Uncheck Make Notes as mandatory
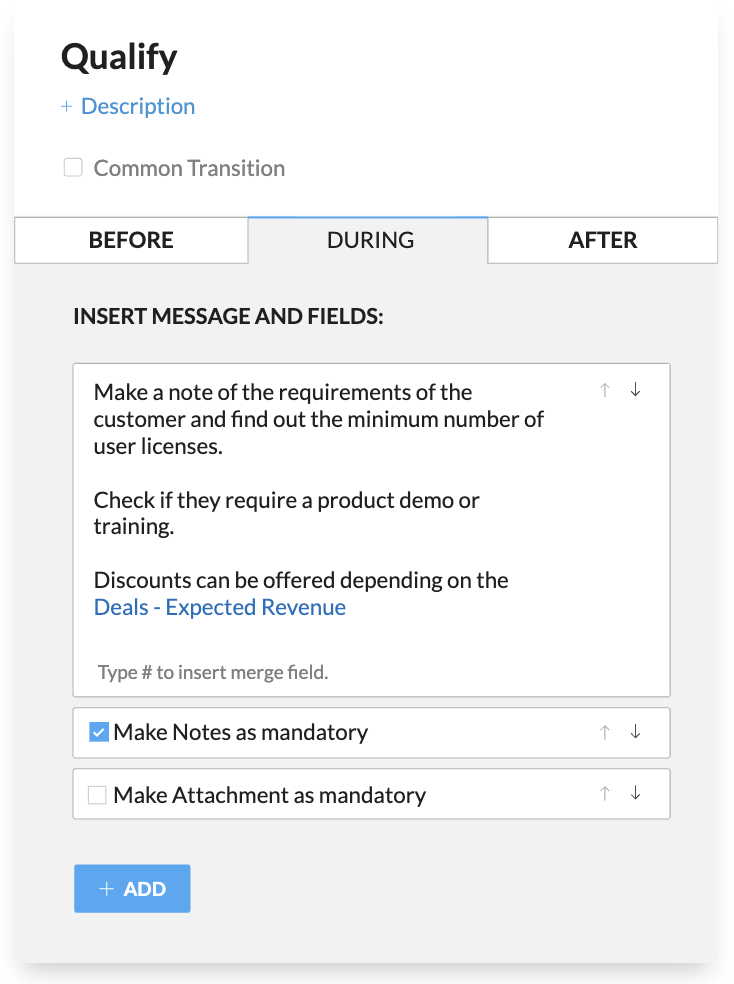This screenshot has height=984, width=734. click(x=98, y=733)
